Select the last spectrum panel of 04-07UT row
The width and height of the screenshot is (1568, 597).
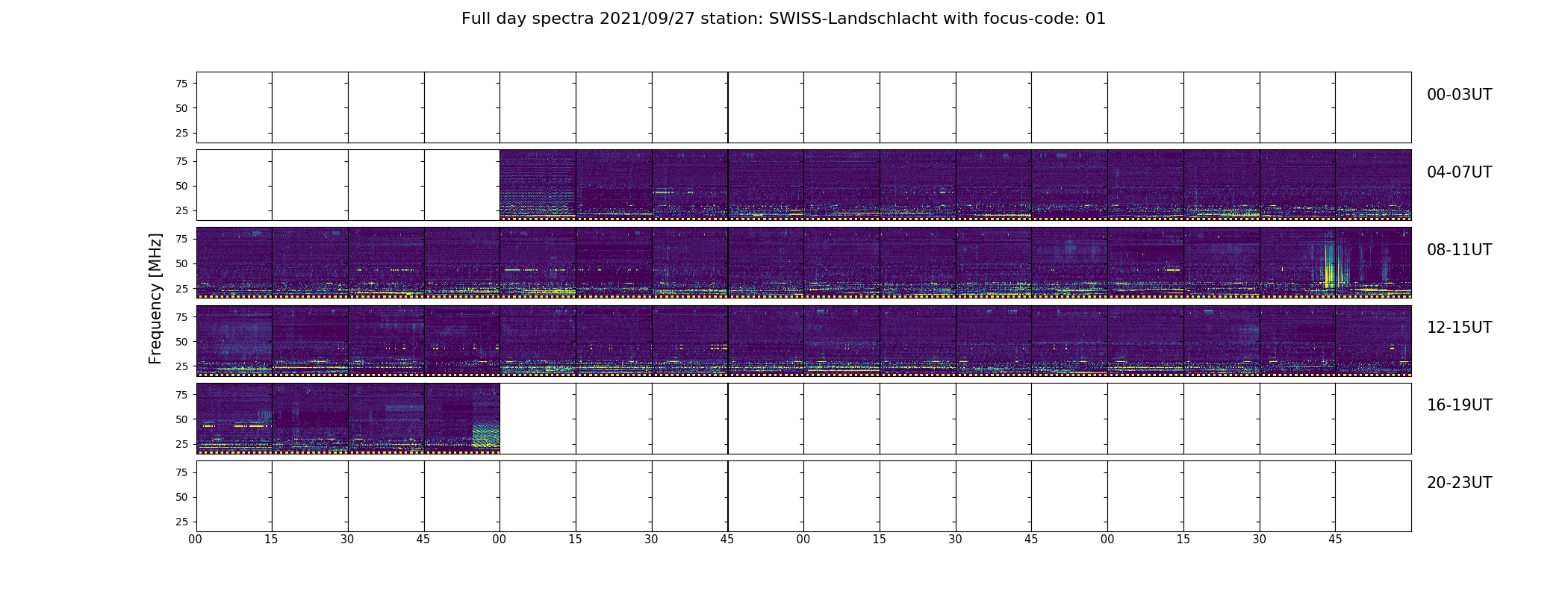pyautogui.click(x=1372, y=184)
